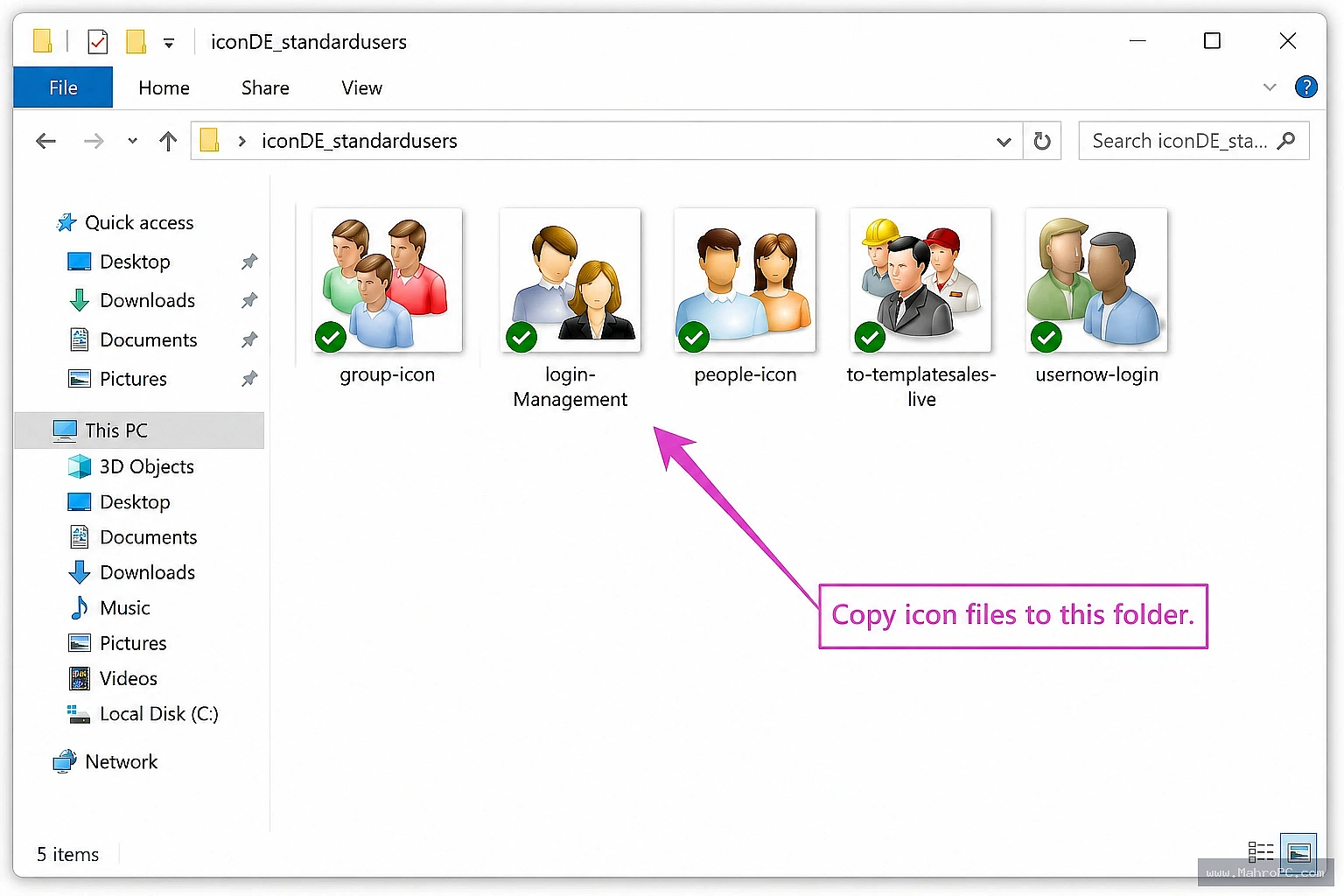The width and height of the screenshot is (1344, 896).
Task: Select Network in the navigation pane
Action: pyautogui.click(x=121, y=762)
